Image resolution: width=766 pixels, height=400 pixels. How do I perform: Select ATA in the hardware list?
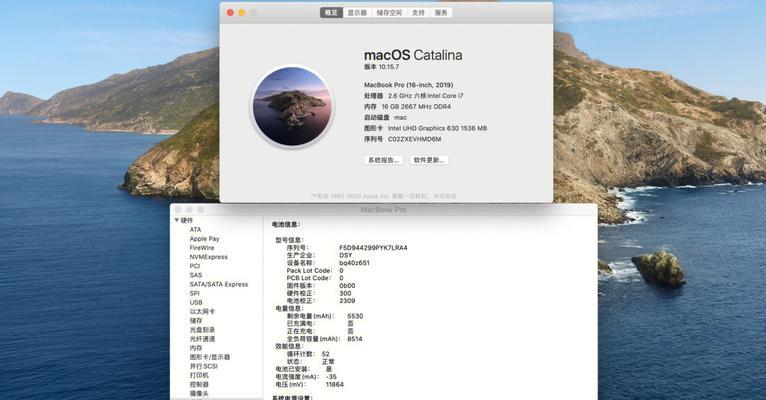tap(195, 230)
